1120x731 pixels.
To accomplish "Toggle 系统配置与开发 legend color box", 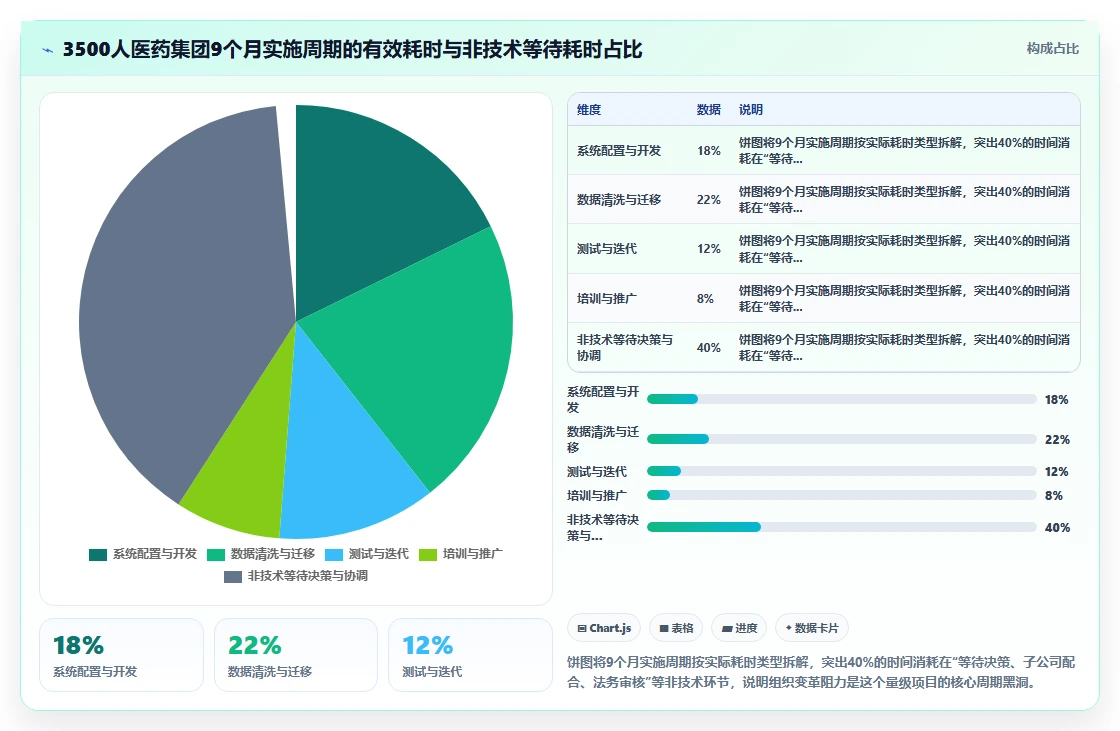I will [x=98, y=555].
